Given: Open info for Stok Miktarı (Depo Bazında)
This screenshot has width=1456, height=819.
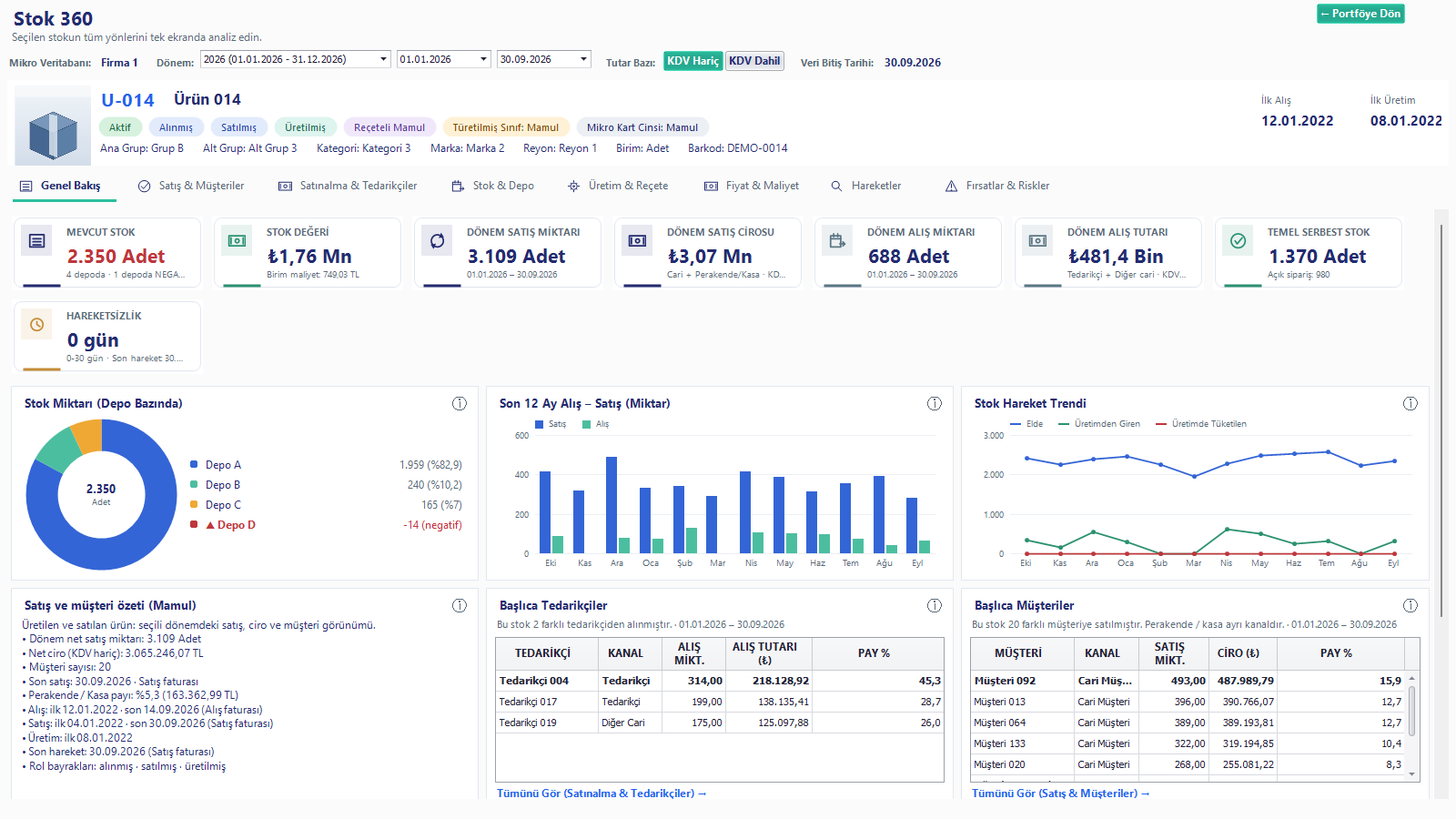Looking at the screenshot, I should [460, 403].
